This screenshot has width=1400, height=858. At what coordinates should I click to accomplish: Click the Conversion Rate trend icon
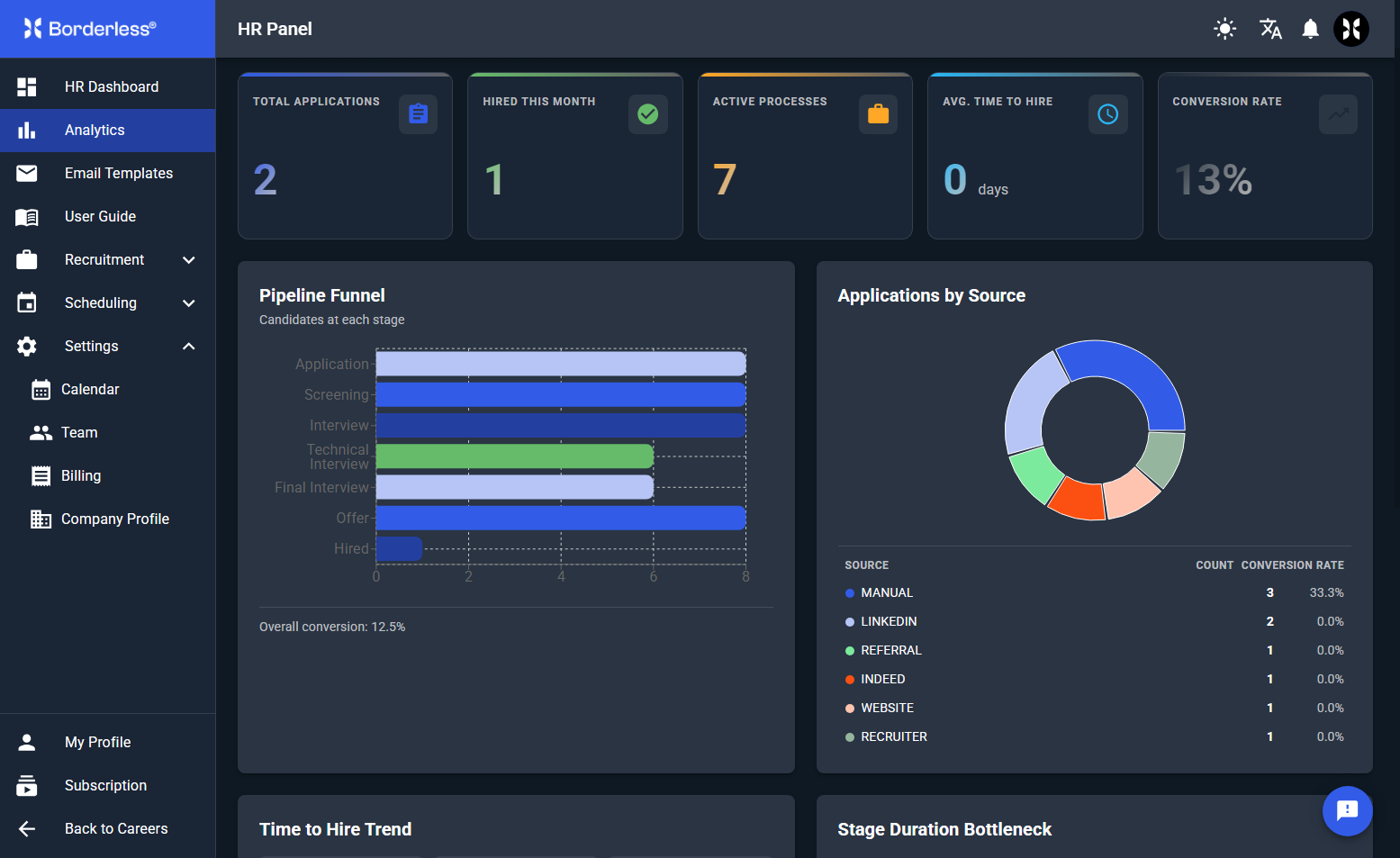pyautogui.click(x=1338, y=114)
